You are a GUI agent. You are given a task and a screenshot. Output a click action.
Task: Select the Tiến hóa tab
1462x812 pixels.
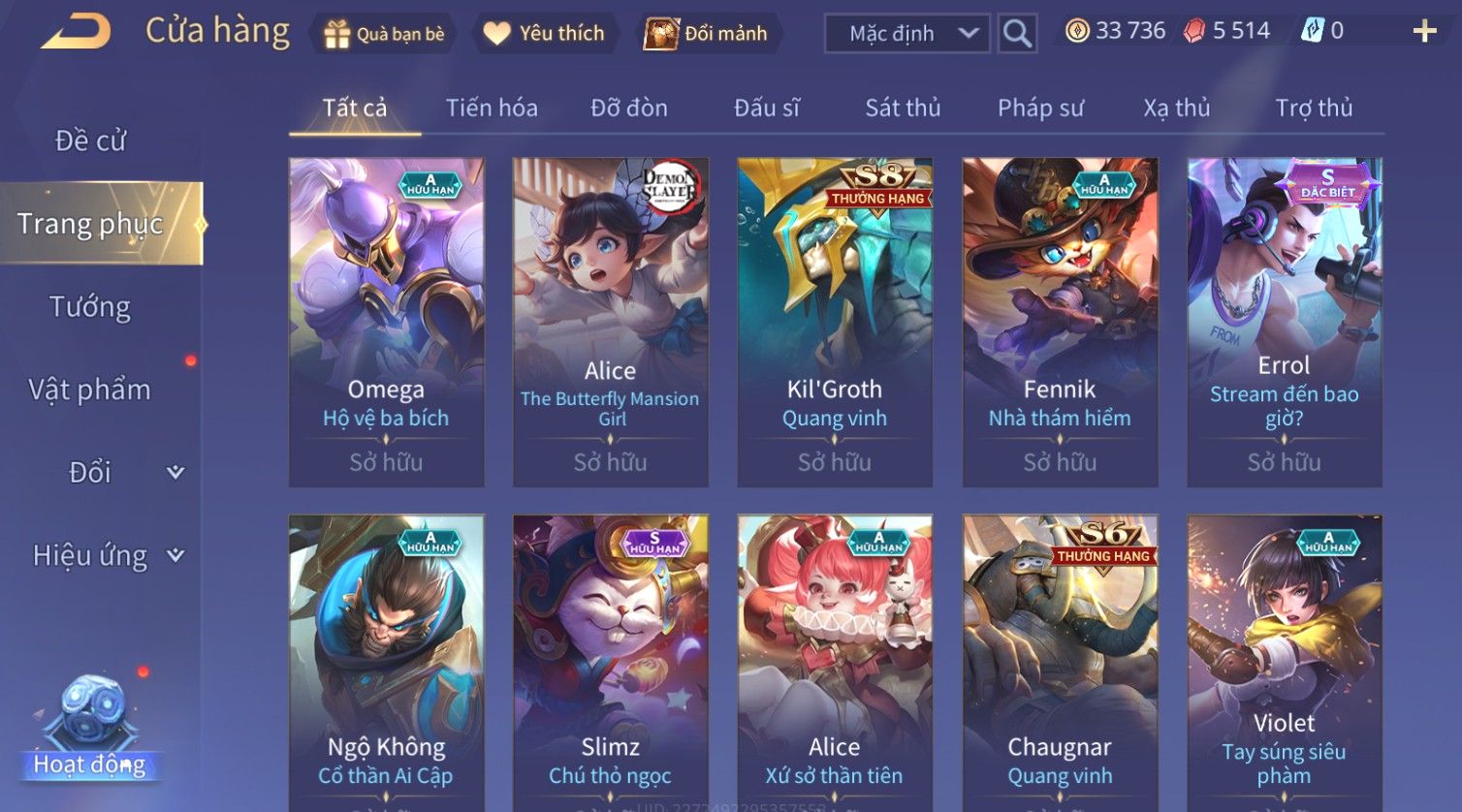[x=492, y=108]
